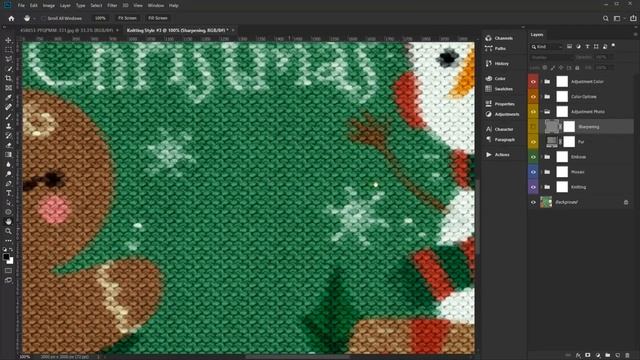Filter layers by pixel layers icon

[569, 47]
